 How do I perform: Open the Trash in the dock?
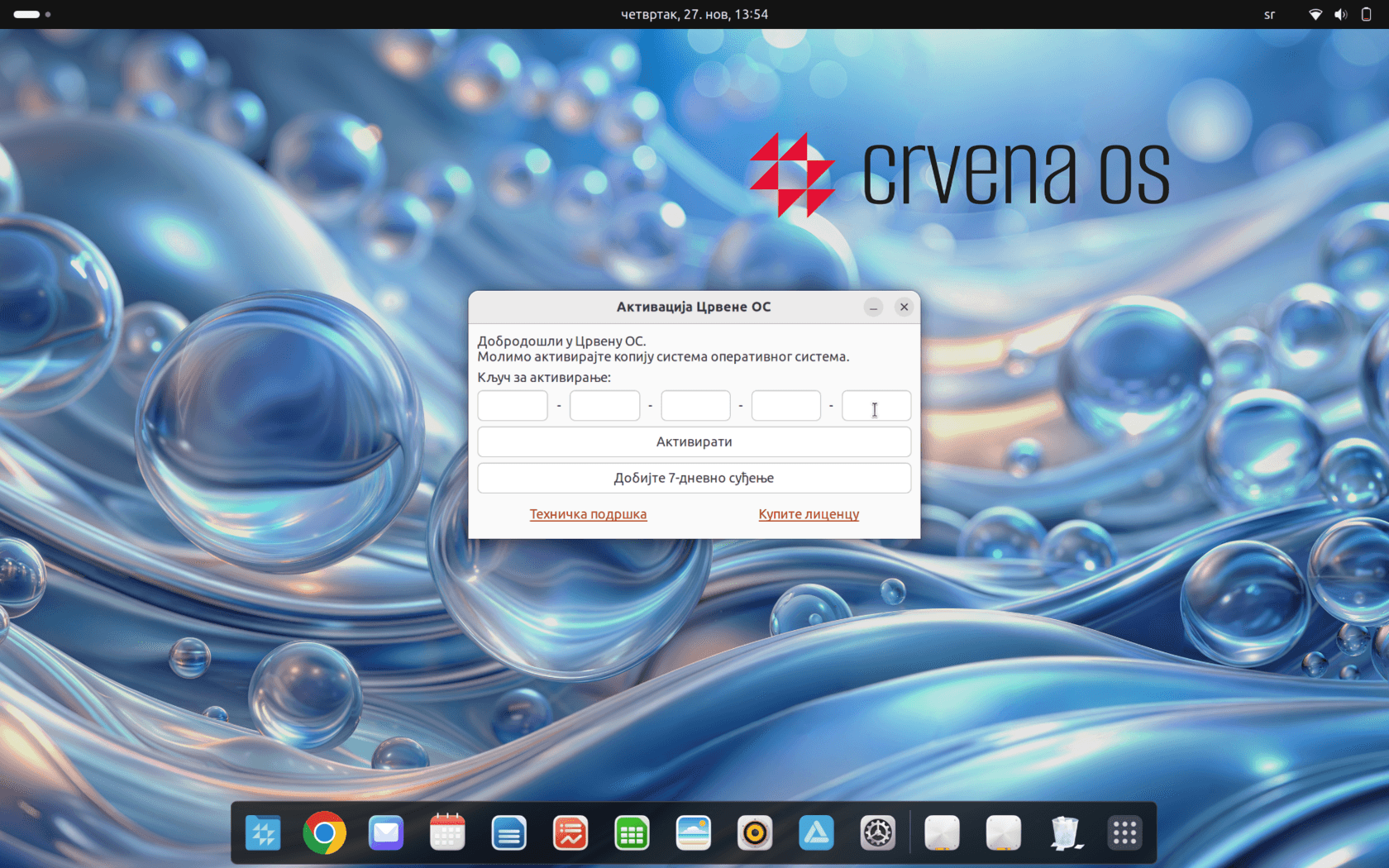tap(1065, 833)
